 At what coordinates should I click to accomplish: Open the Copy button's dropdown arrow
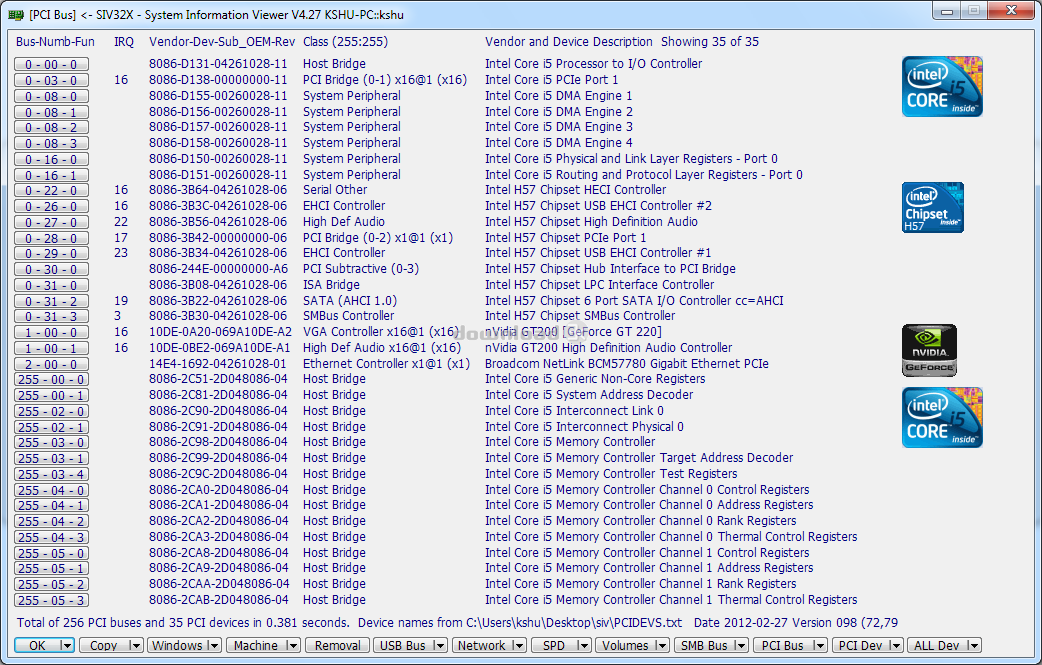[135, 645]
